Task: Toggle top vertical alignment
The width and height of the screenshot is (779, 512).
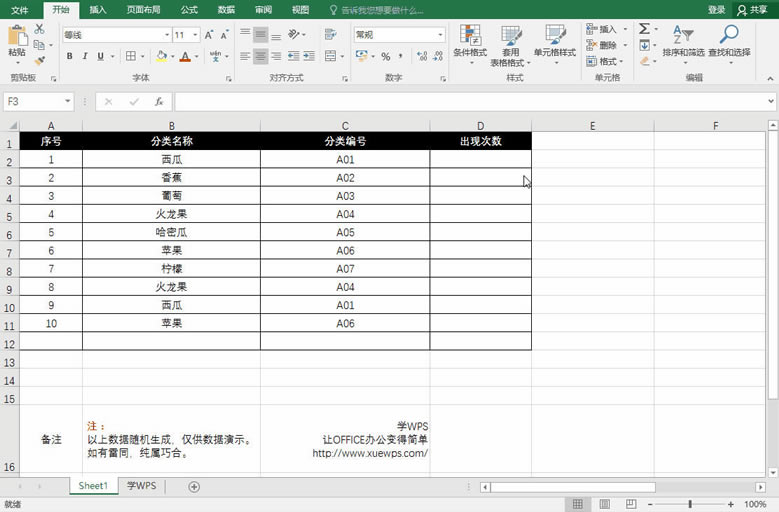Action: click(x=245, y=33)
